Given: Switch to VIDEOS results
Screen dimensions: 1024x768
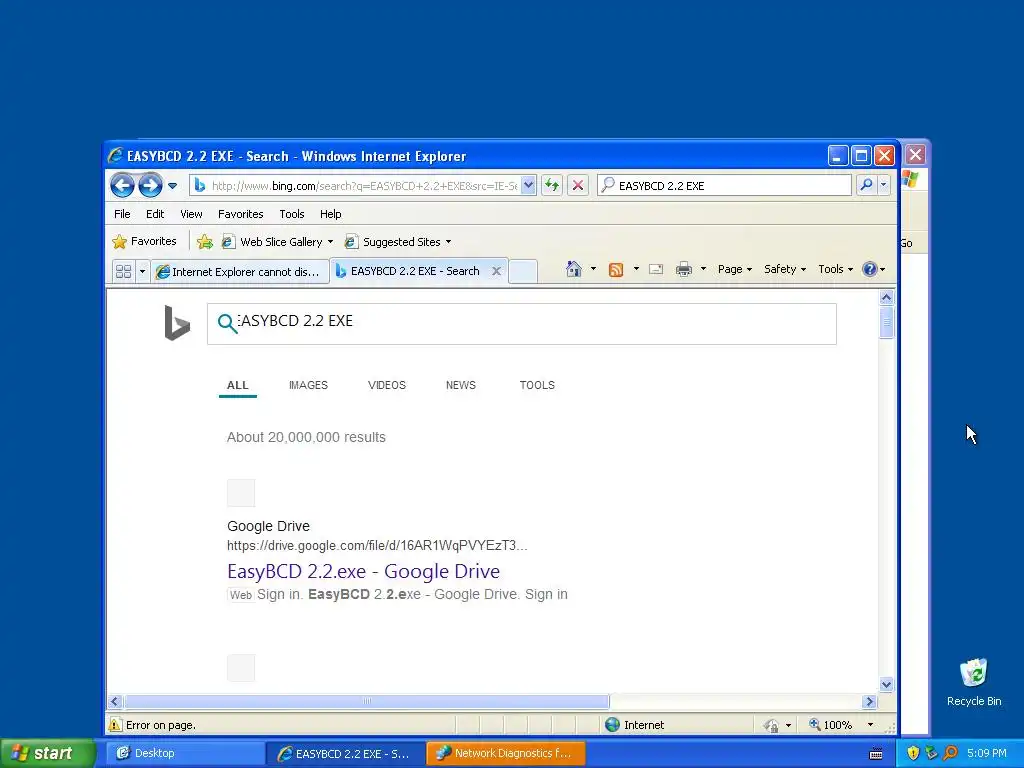Looking at the screenshot, I should coord(387,385).
